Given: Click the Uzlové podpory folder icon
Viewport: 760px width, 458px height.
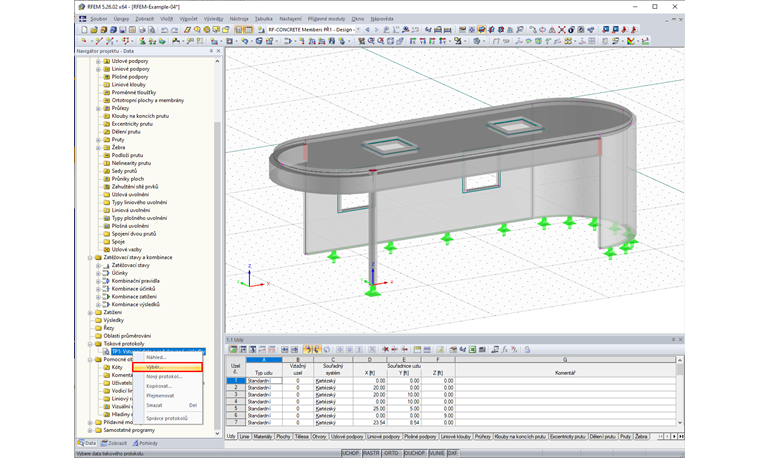Looking at the screenshot, I should tap(106, 61).
